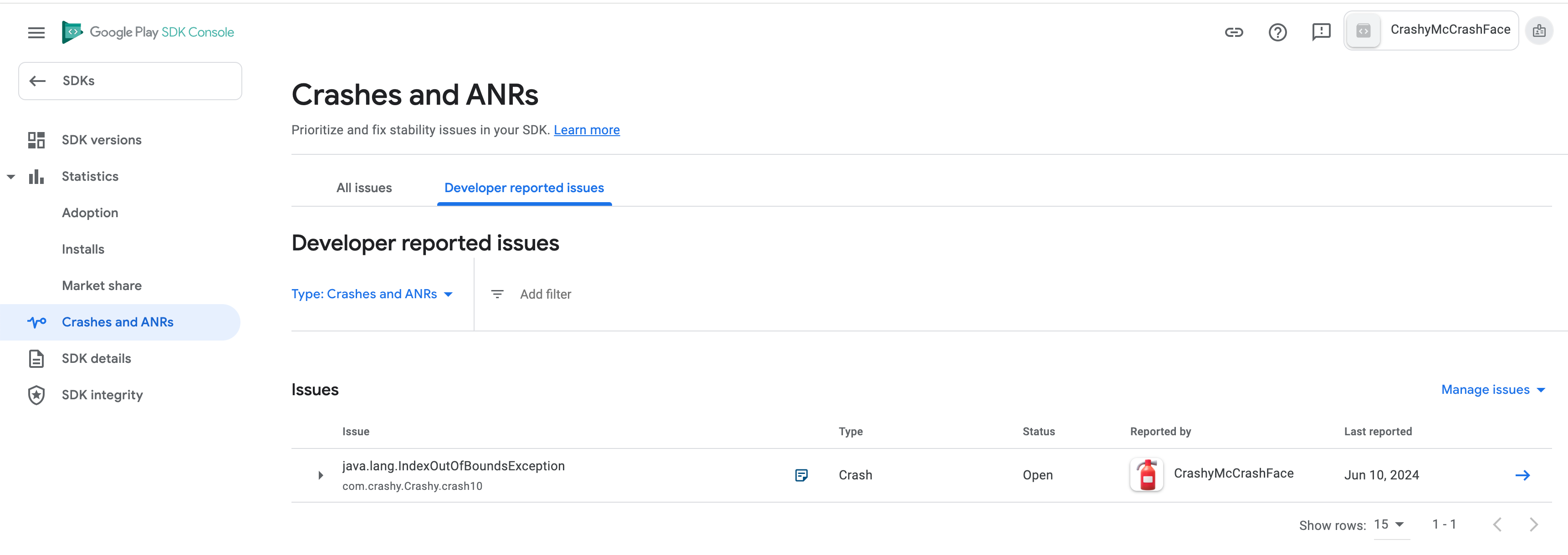Open SDK integrity page
This screenshot has height=555, width=1568.
pyautogui.click(x=102, y=394)
